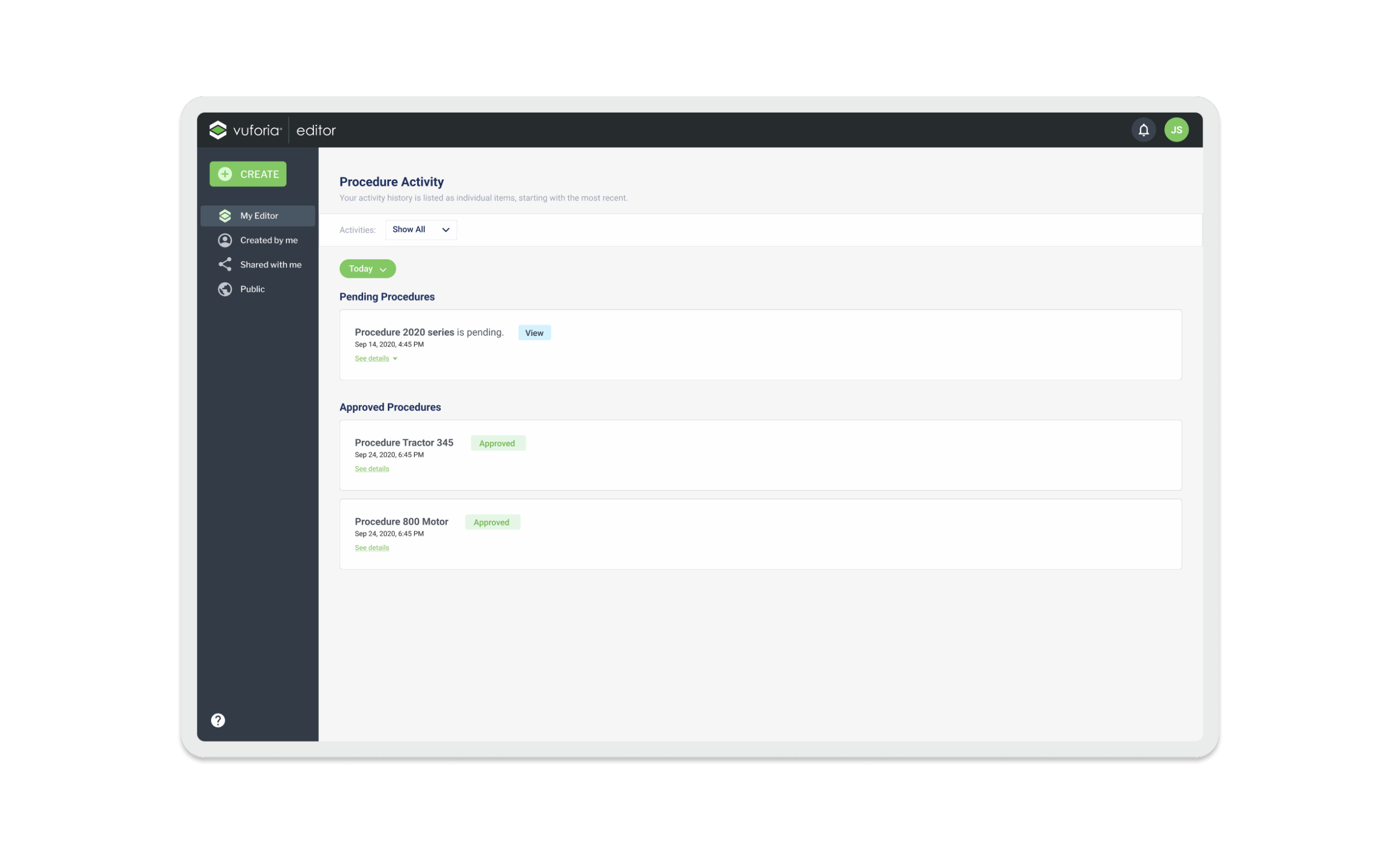This screenshot has height=854, width=1400.
Task: Click the notification bell icon
Action: tap(1143, 130)
